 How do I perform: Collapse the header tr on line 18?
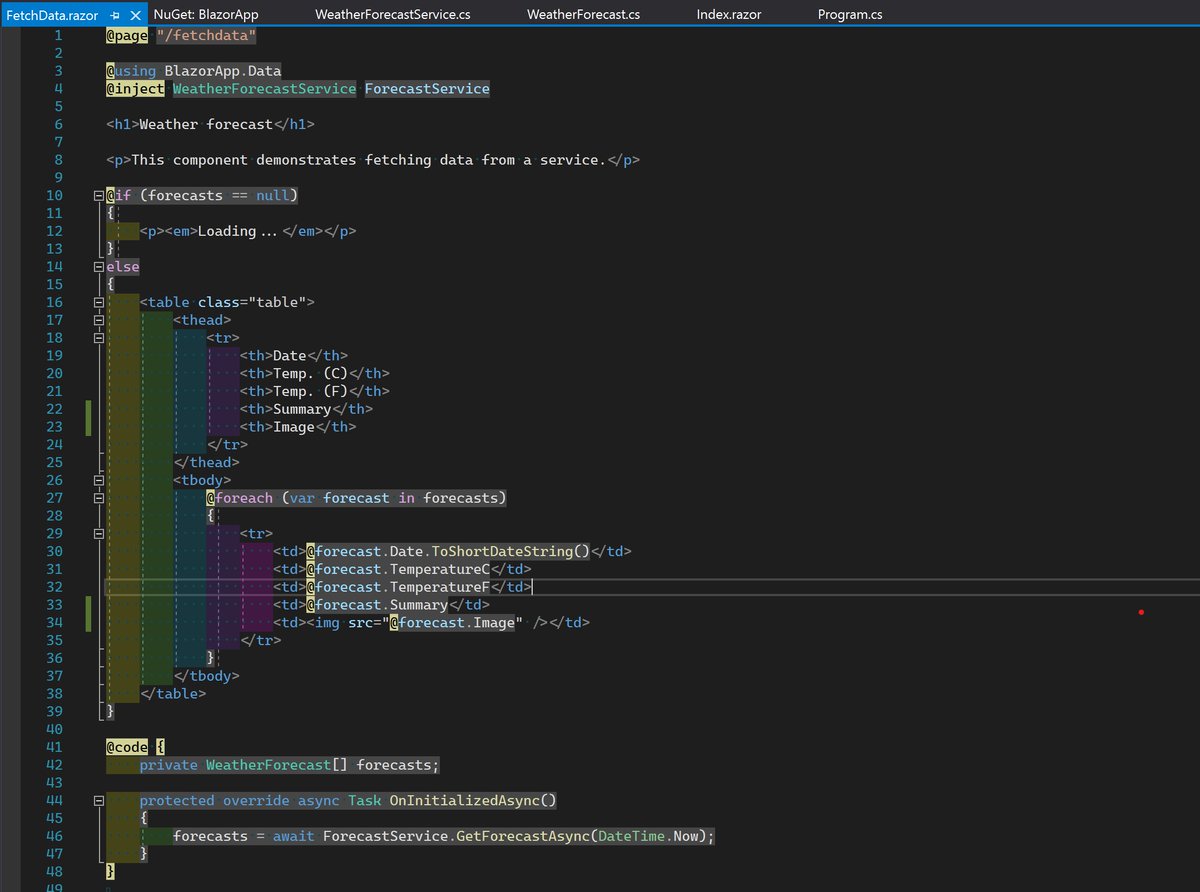click(98, 338)
